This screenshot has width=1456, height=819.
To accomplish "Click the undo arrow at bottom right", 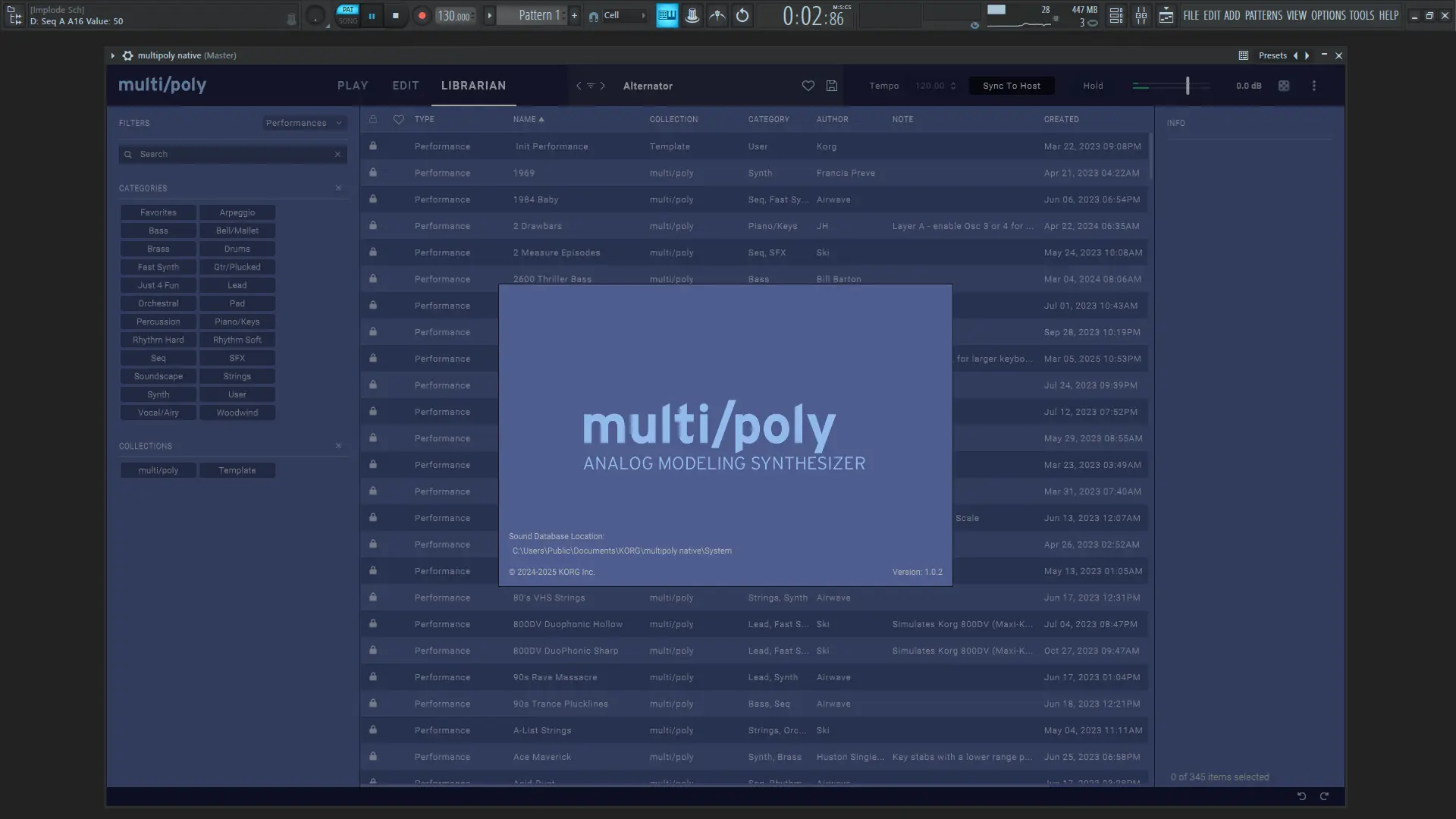I will [x=1301, y=795].
